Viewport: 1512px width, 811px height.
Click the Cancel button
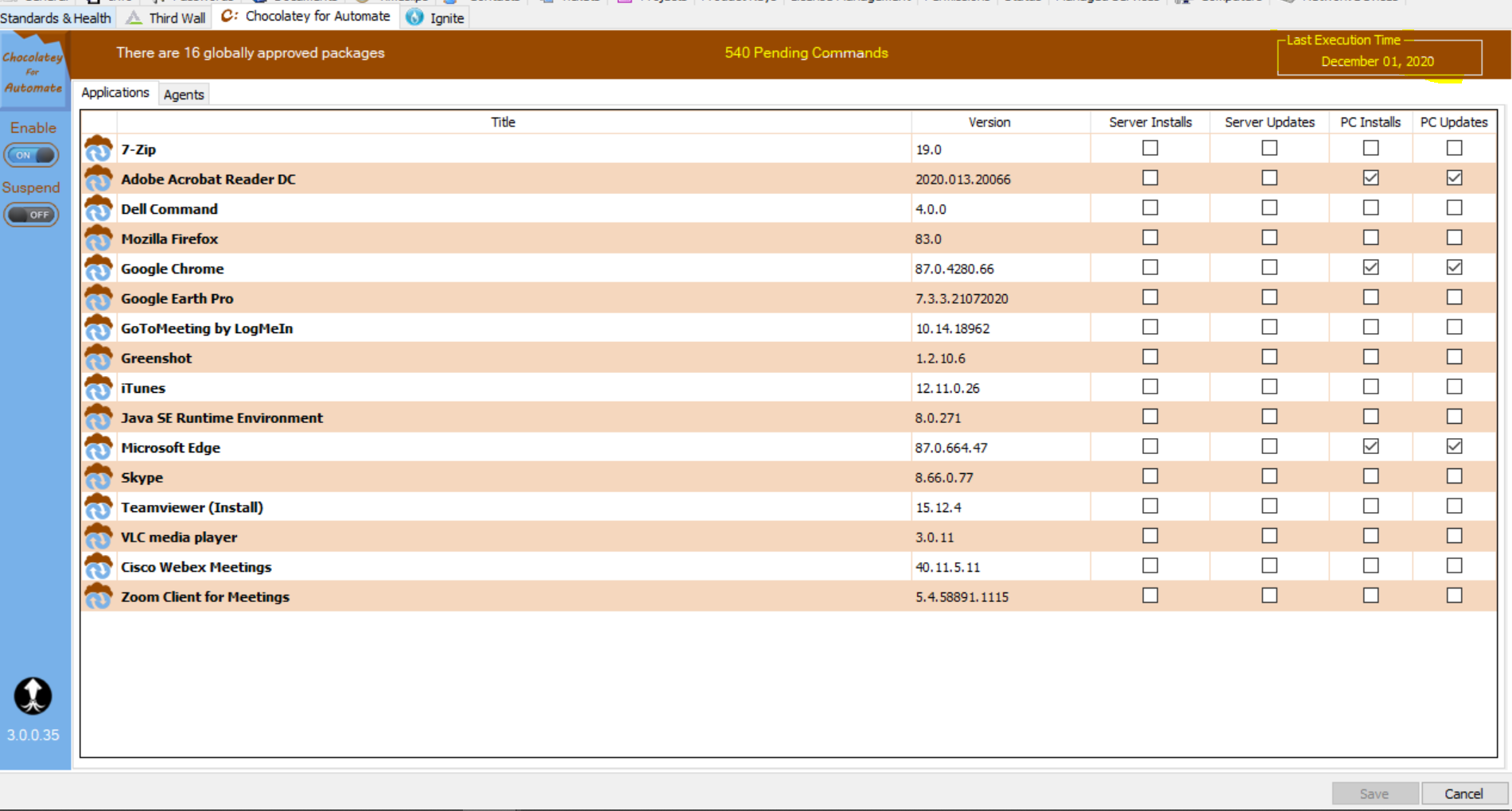point(1463,794)
